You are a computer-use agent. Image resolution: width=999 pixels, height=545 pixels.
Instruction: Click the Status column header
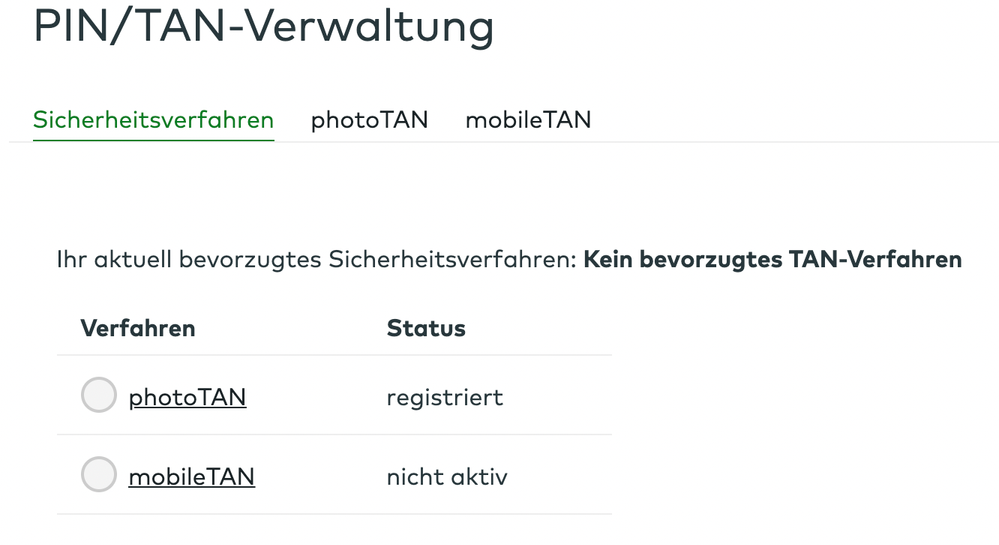pyautogui.click(x=426, y=328)
